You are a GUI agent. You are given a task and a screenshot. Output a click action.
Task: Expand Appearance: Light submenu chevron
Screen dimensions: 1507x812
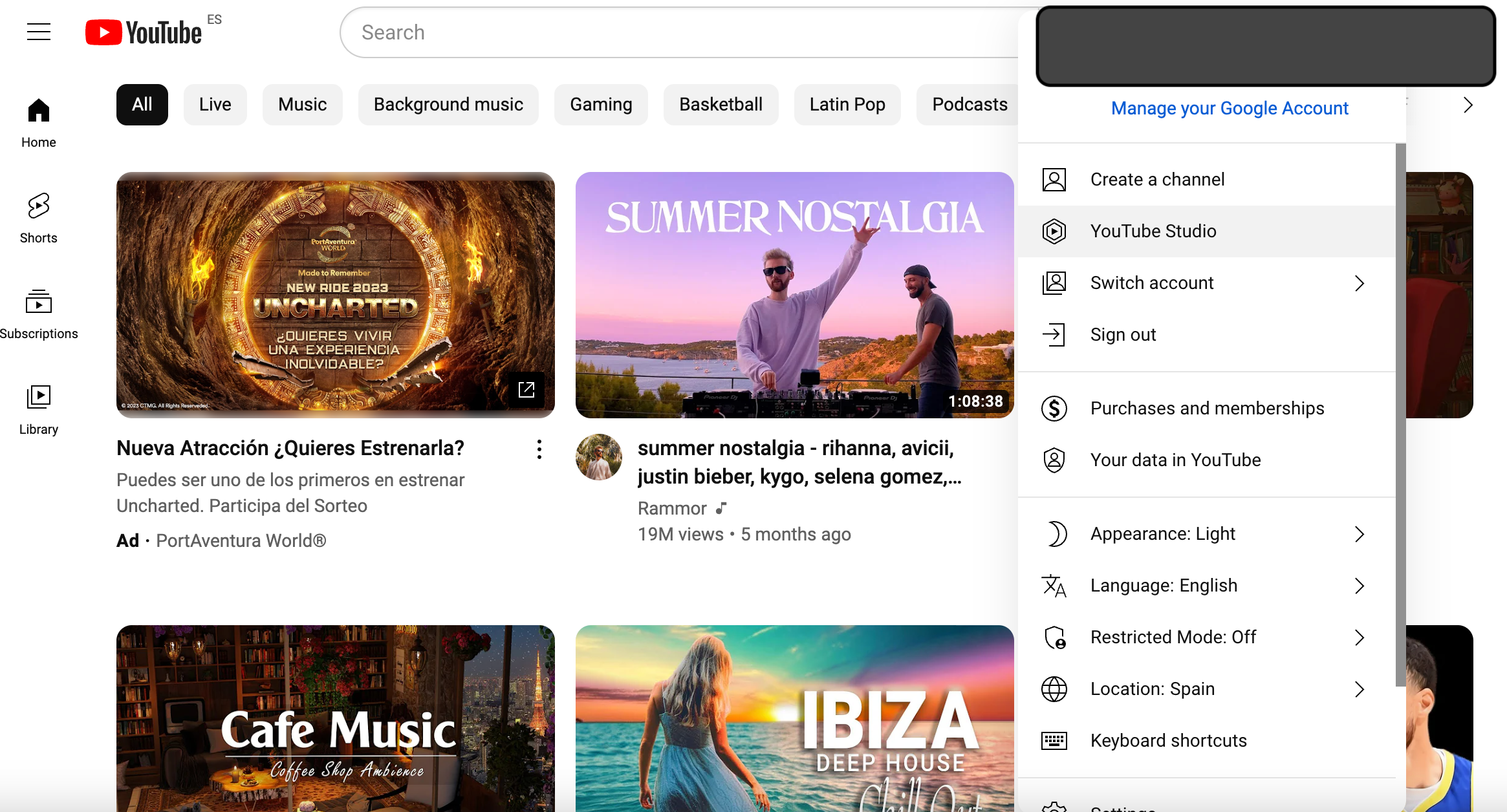[x=1360, y=534]
